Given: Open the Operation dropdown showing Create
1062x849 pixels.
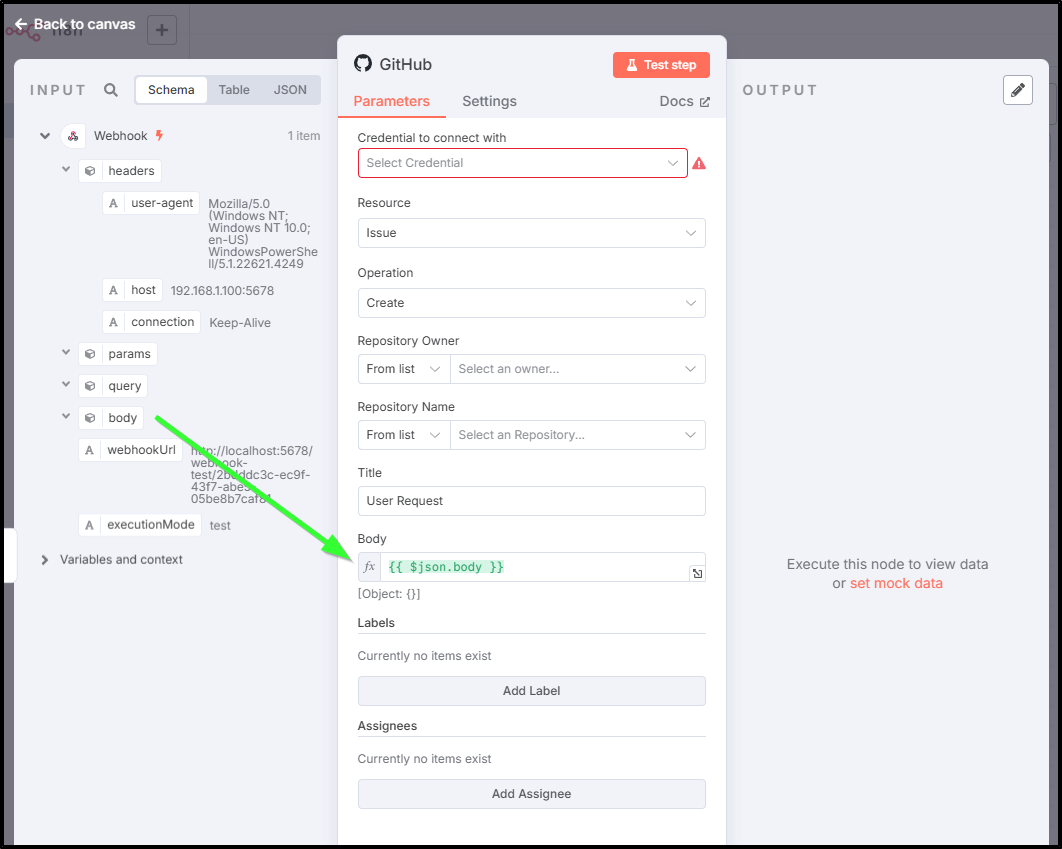Looking at the screenshot, I should (532, 303).
